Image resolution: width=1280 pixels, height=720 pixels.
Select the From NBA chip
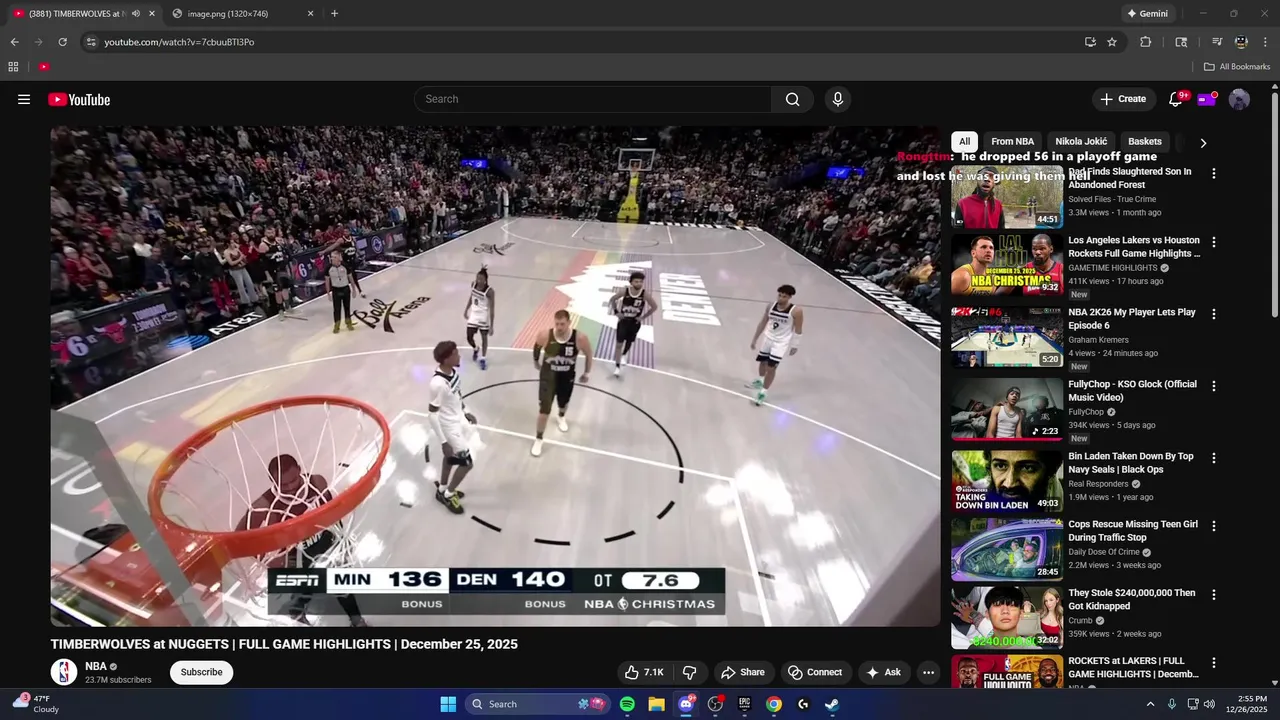point(1012,142)
